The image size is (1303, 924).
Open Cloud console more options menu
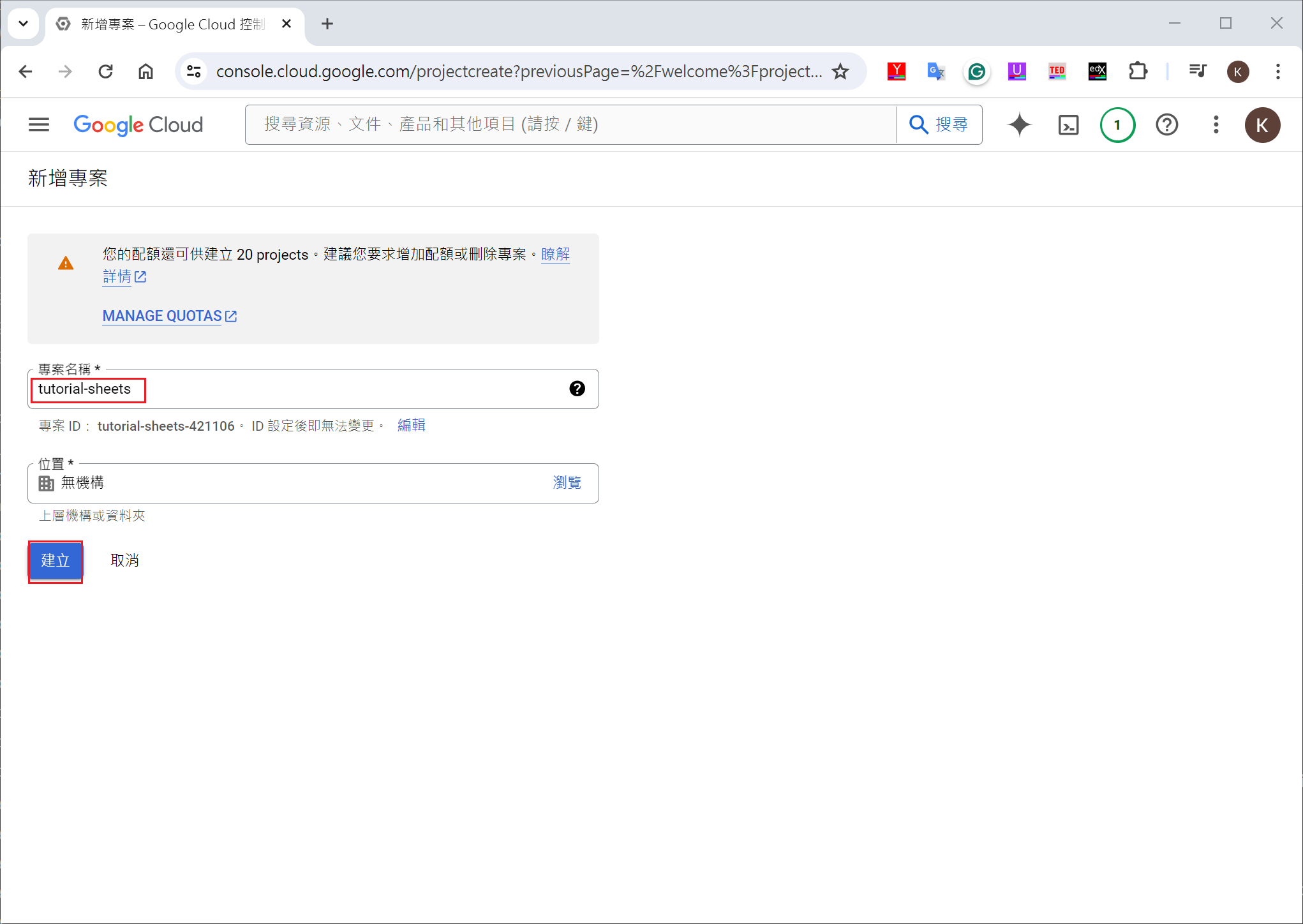coord(1216,124)
